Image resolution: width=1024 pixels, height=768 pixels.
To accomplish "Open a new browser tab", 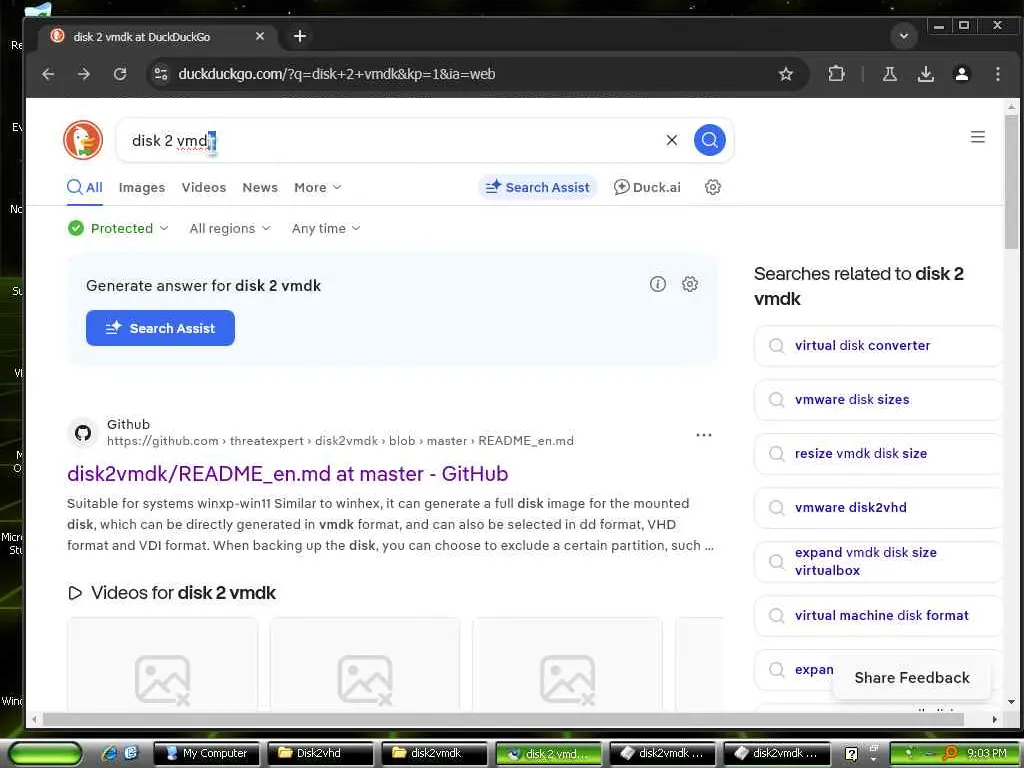I will pyautogui.click(x=300, y=36).
